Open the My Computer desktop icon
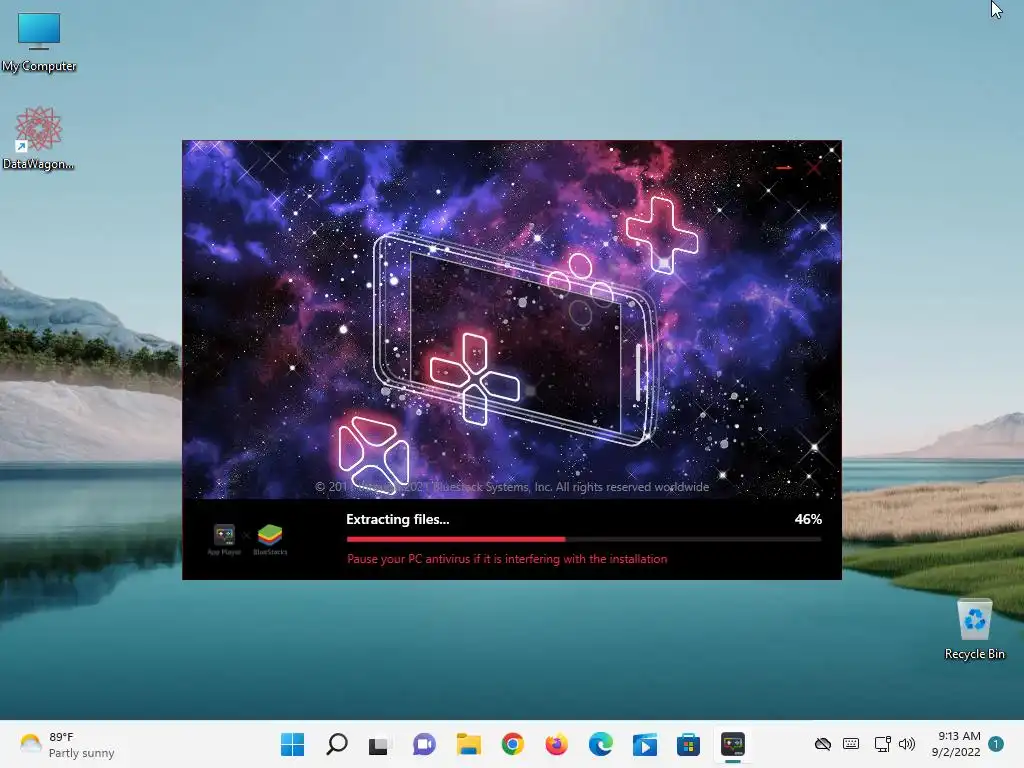Viewport: 1024px width, 768px height. tap(39, 42)
